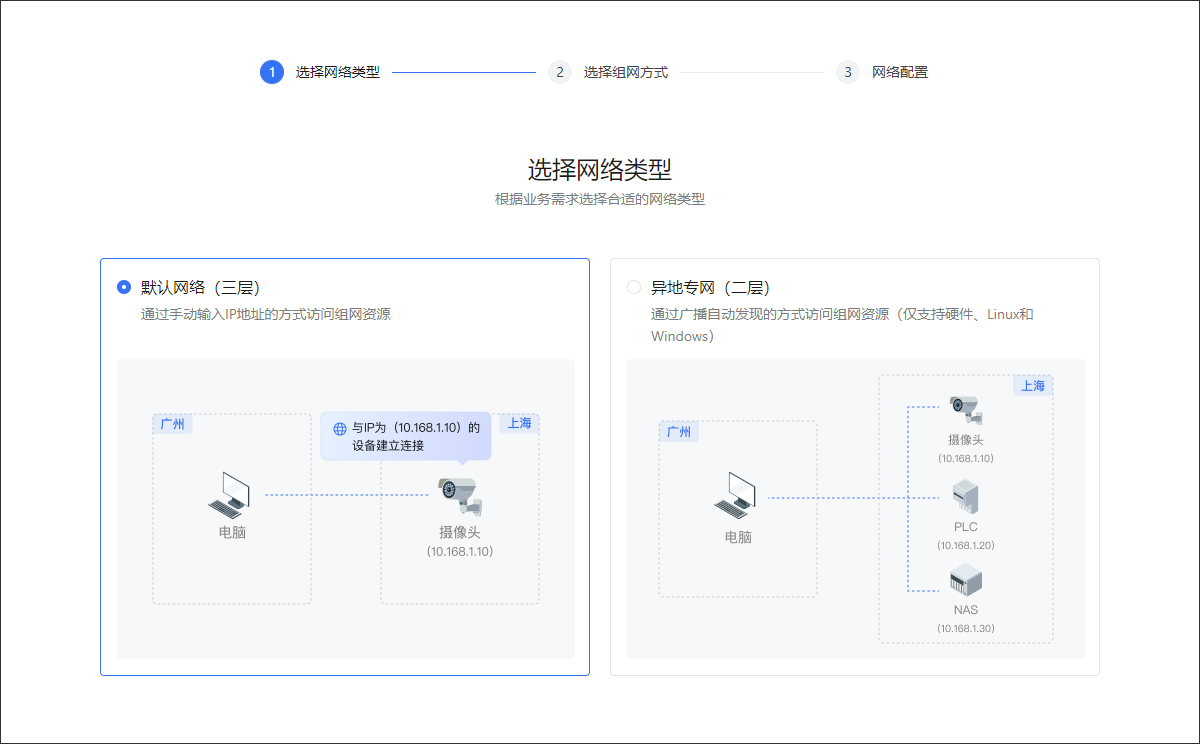Click the 广州 tag in default network diagram
Viewport: 1200px width, 744px height.
(x=173, y=424)
